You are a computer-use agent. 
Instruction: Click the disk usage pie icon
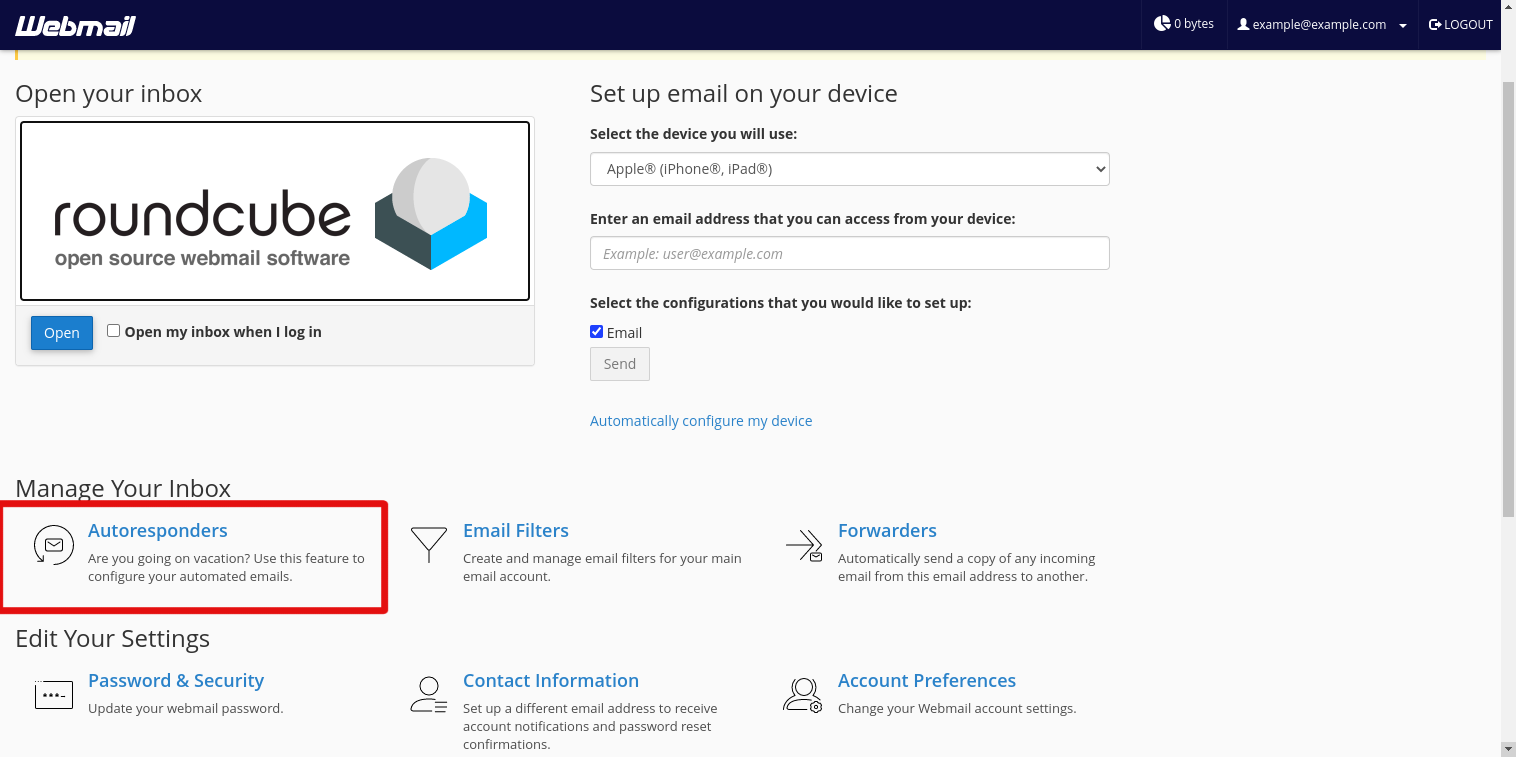pyautogui.click(x=1162, y=23)
